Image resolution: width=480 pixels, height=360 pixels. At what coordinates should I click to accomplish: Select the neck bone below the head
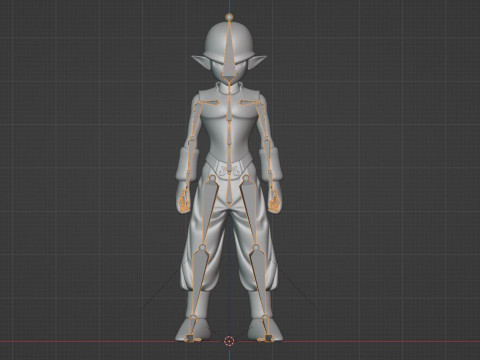pyautogui.click(x=229, y=87)
